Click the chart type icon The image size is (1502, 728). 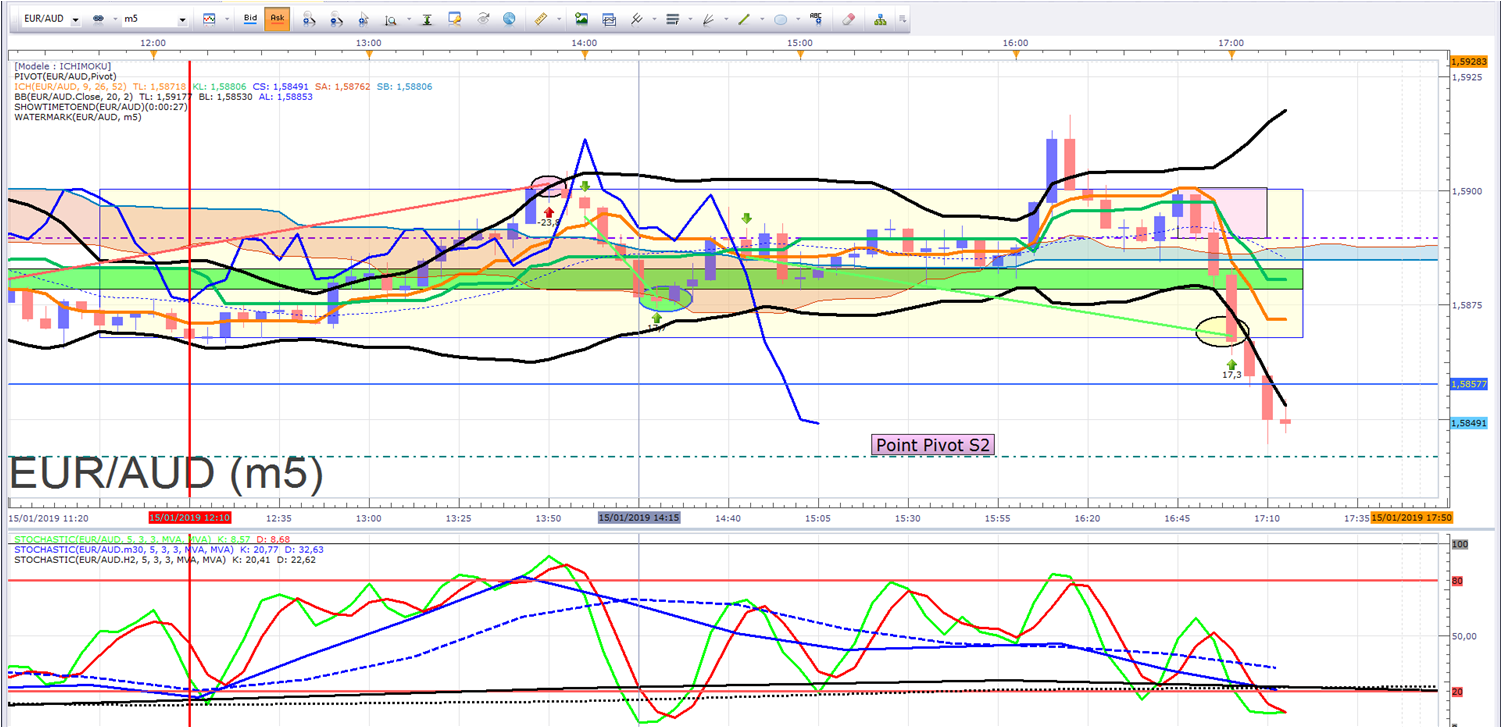[x=209, y=19]
